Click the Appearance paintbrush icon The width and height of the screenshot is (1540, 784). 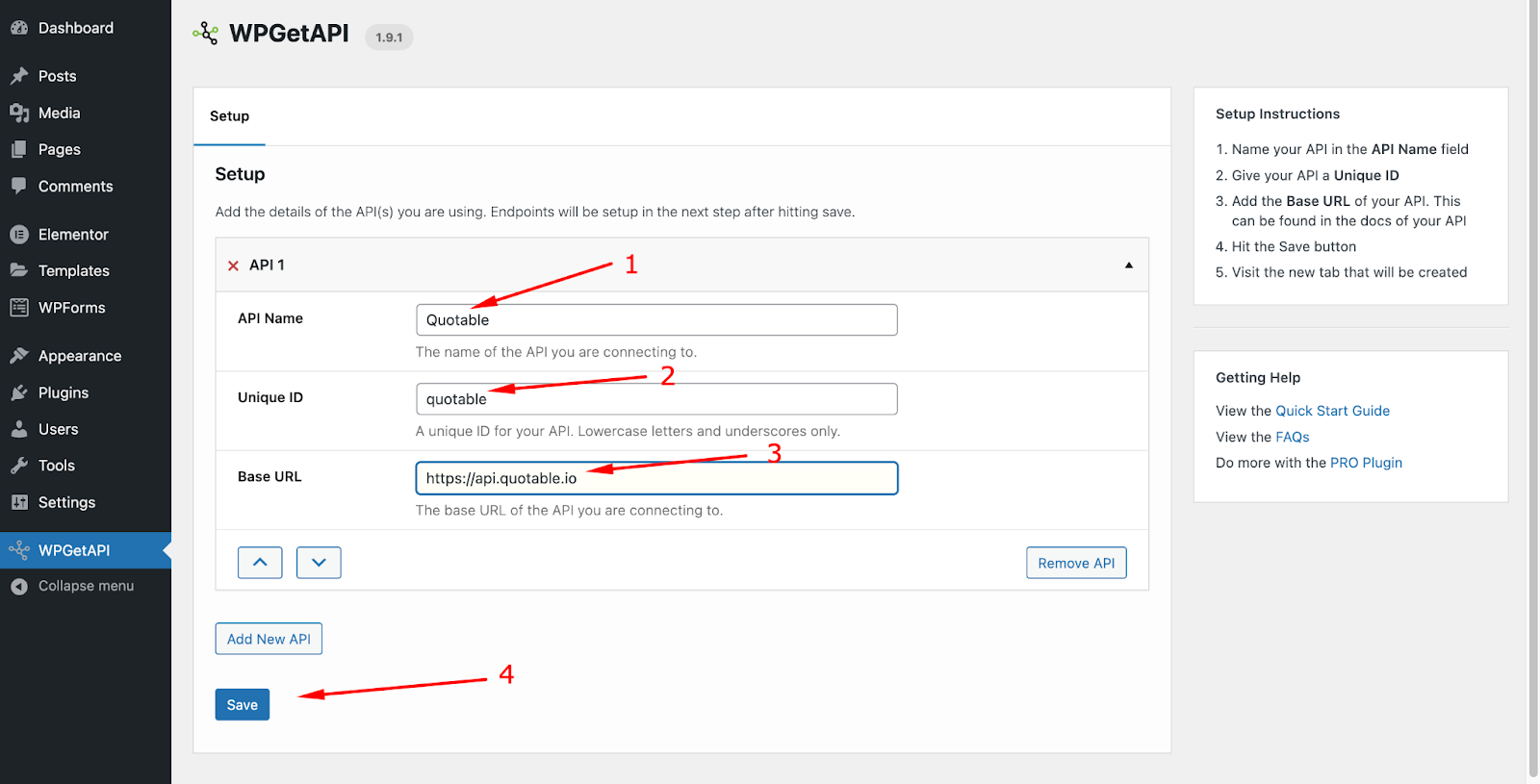pyautogui.click(x=19, y=356)
